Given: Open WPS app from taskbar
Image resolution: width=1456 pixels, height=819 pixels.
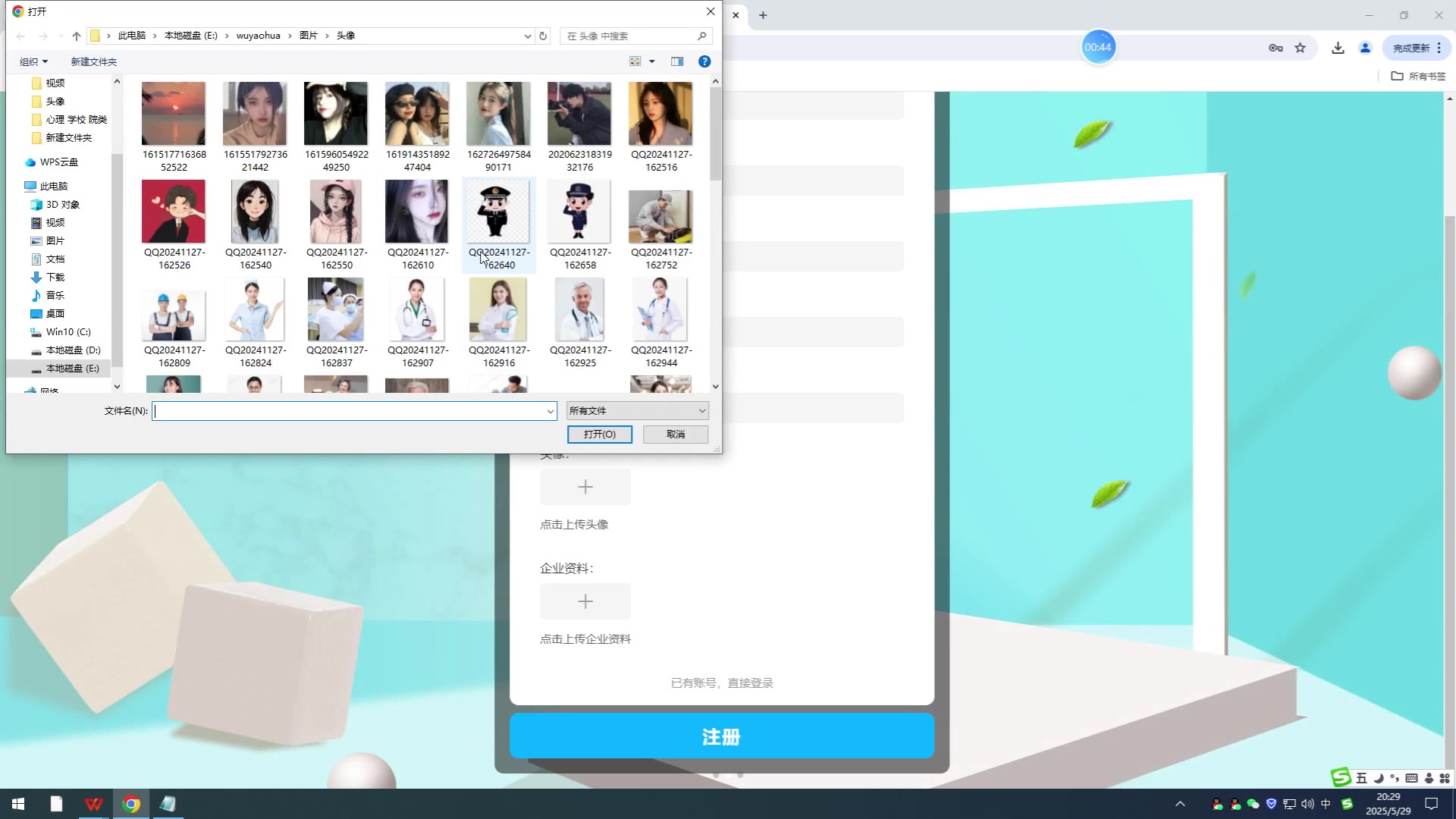Looking at the screenshot, I should click(x=93, y=804).
